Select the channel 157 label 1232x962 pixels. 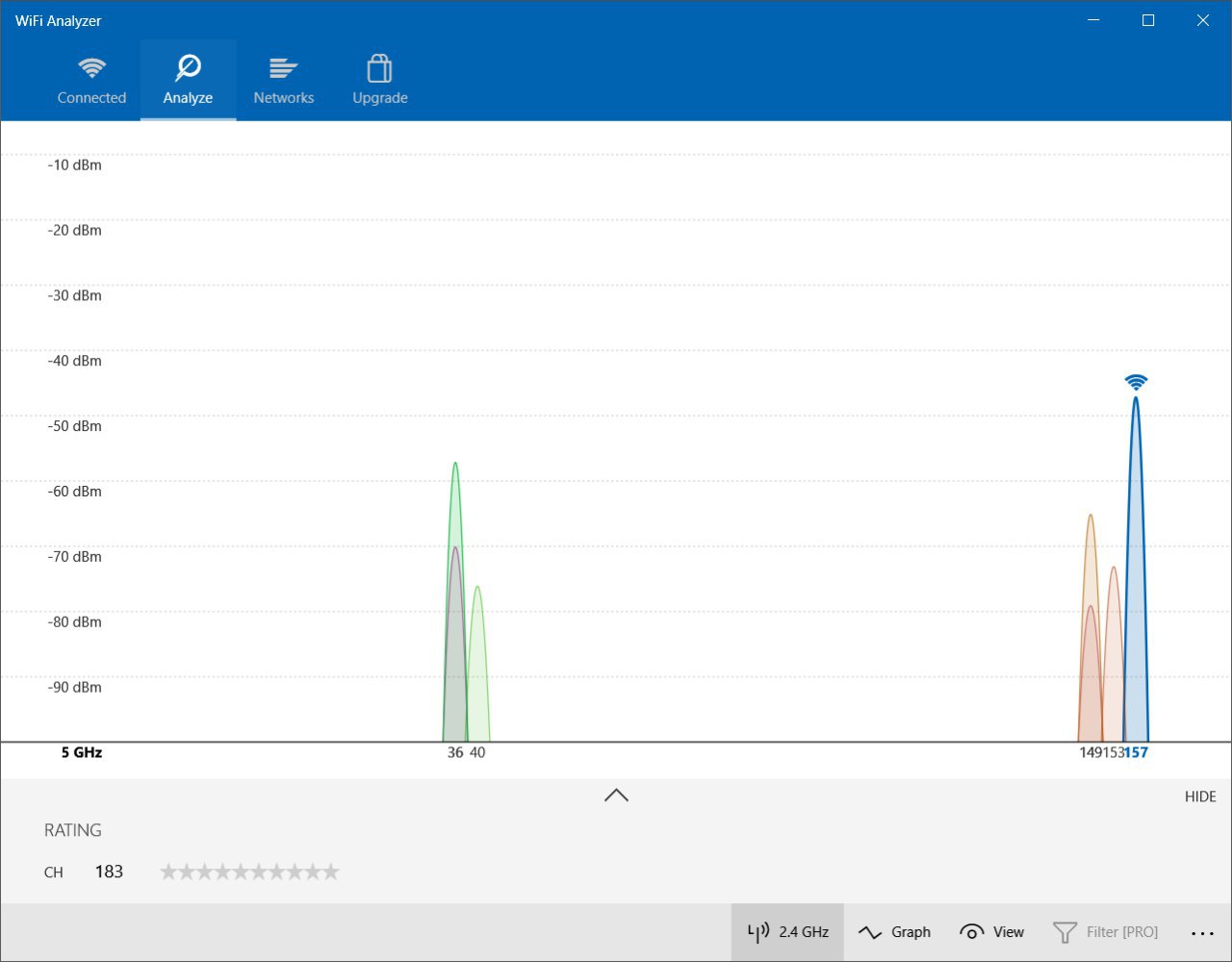(x=1137, y=752)
